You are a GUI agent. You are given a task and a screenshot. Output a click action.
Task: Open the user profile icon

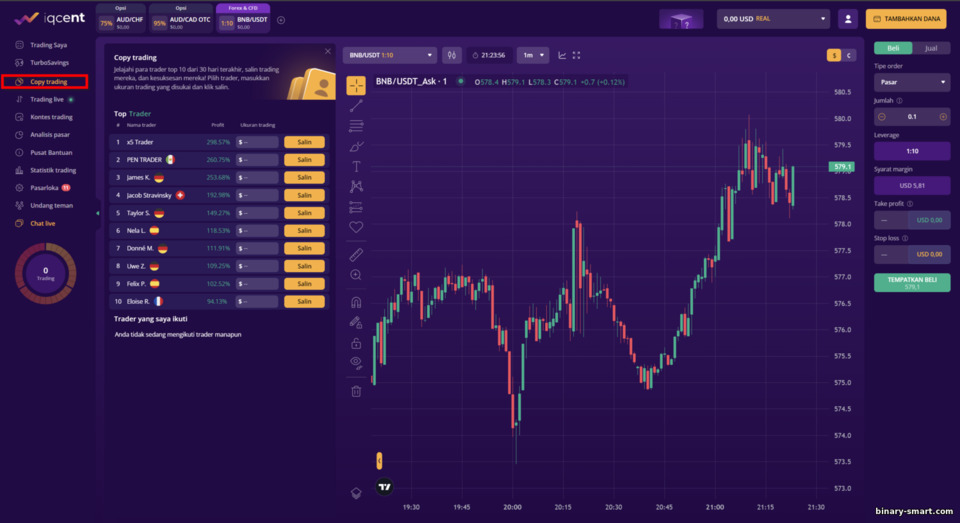[x=848, y=19]
